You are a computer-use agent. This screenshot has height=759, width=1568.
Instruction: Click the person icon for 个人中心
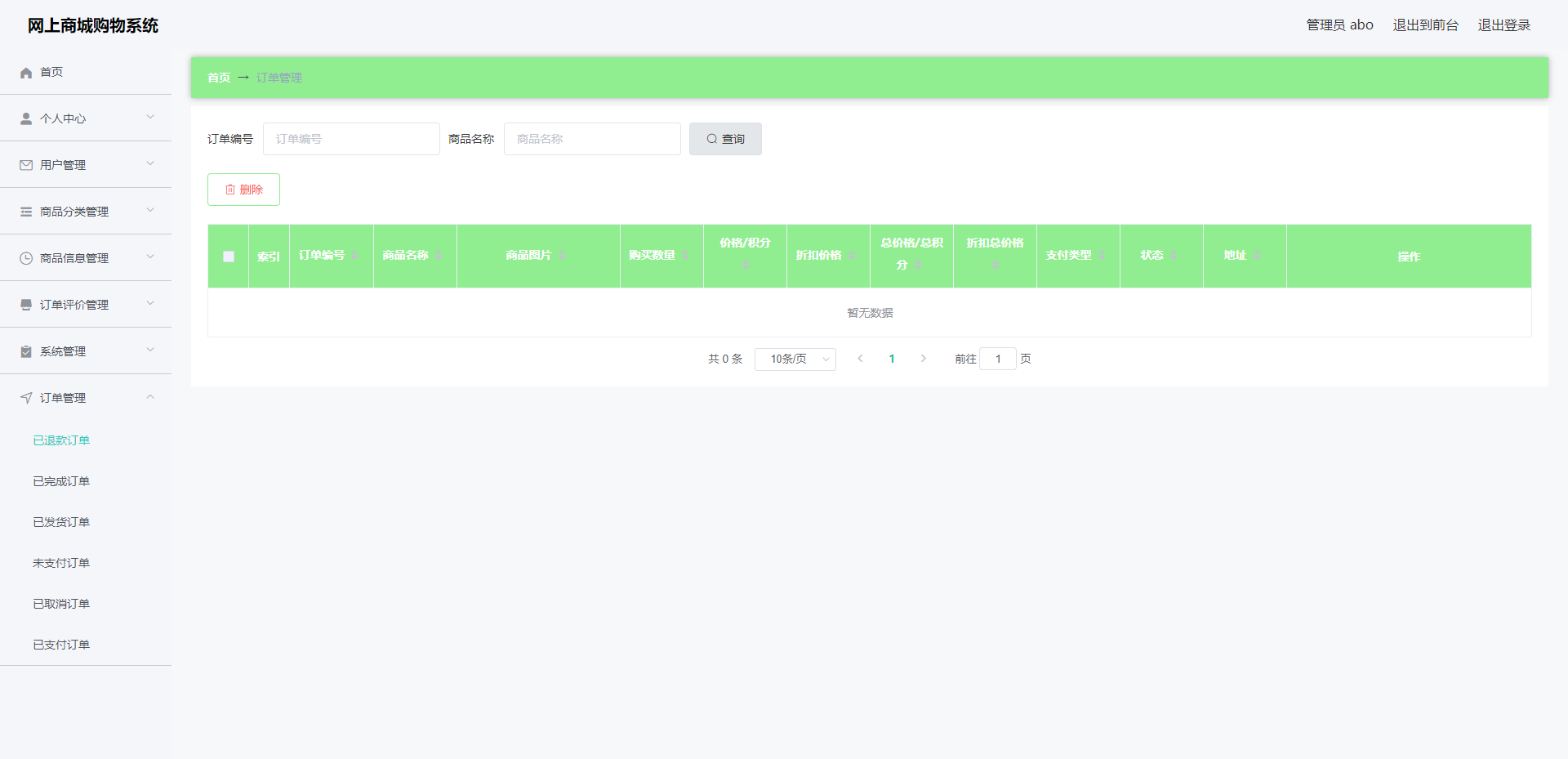click(x=26, y=118)
